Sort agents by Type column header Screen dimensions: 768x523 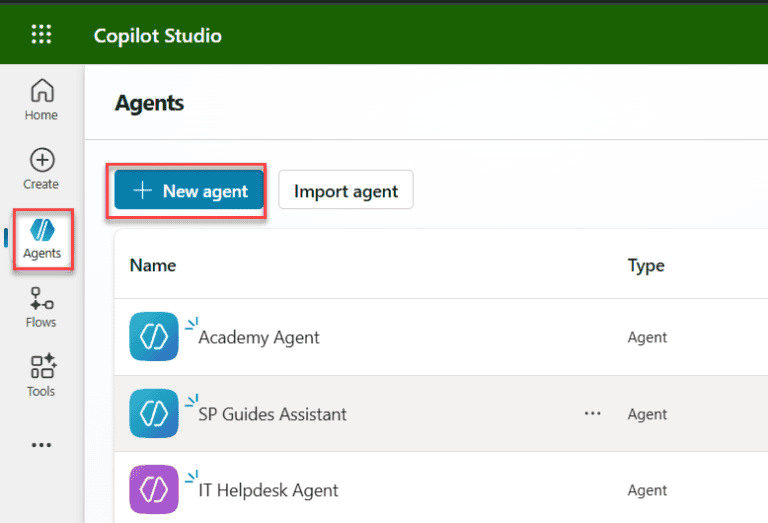pyautogui.click(x=646, y=265)
